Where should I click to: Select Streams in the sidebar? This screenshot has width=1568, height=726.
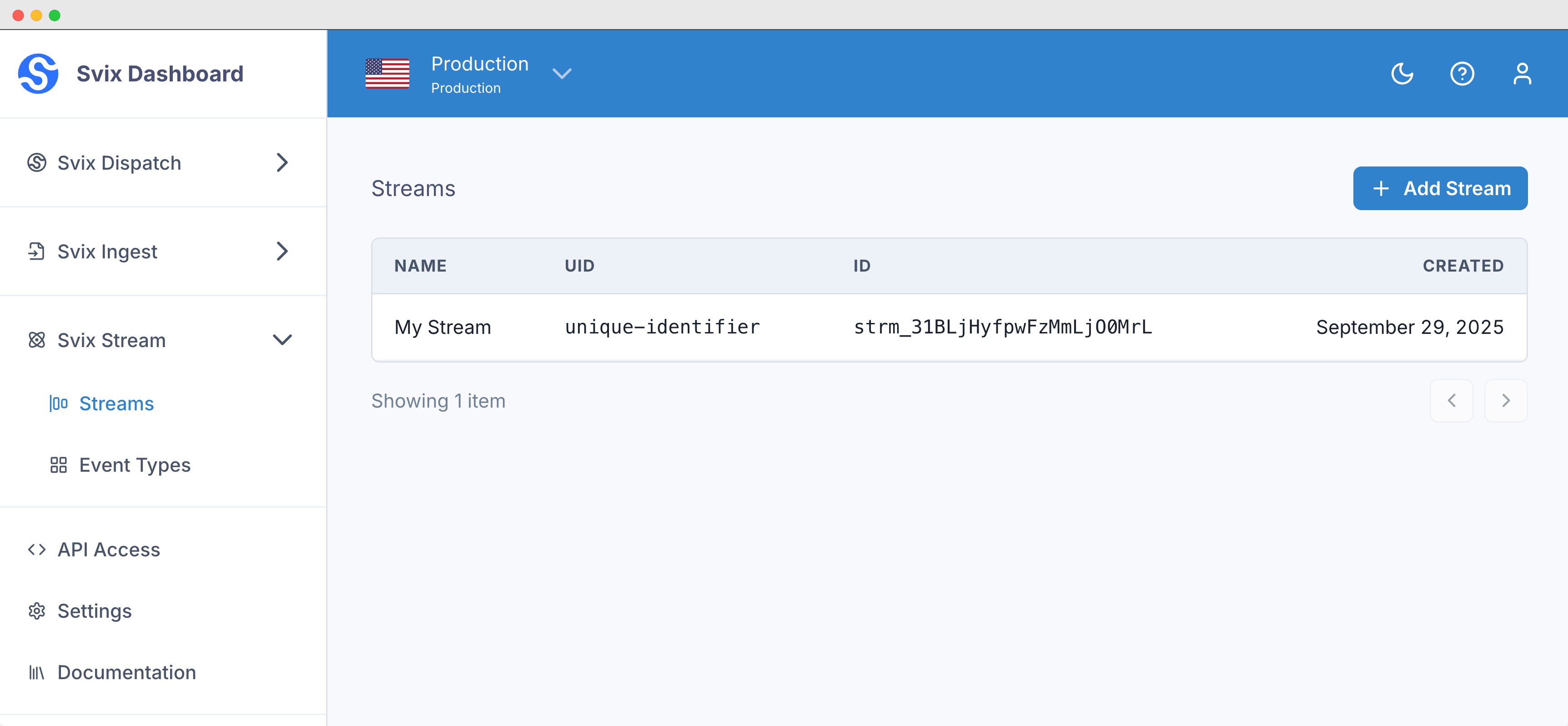[116, 403]
